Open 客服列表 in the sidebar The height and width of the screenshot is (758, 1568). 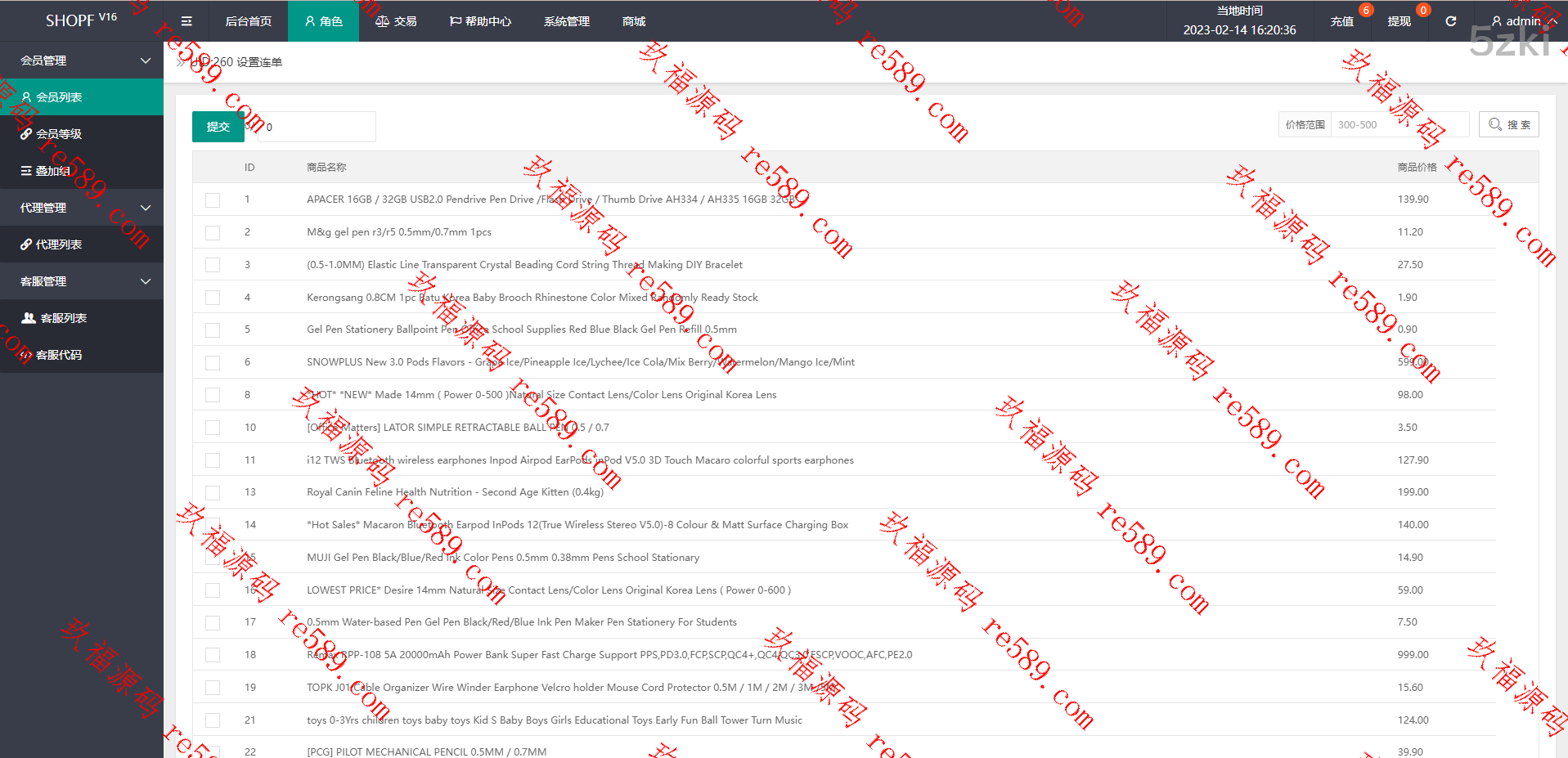pos(63,318)
